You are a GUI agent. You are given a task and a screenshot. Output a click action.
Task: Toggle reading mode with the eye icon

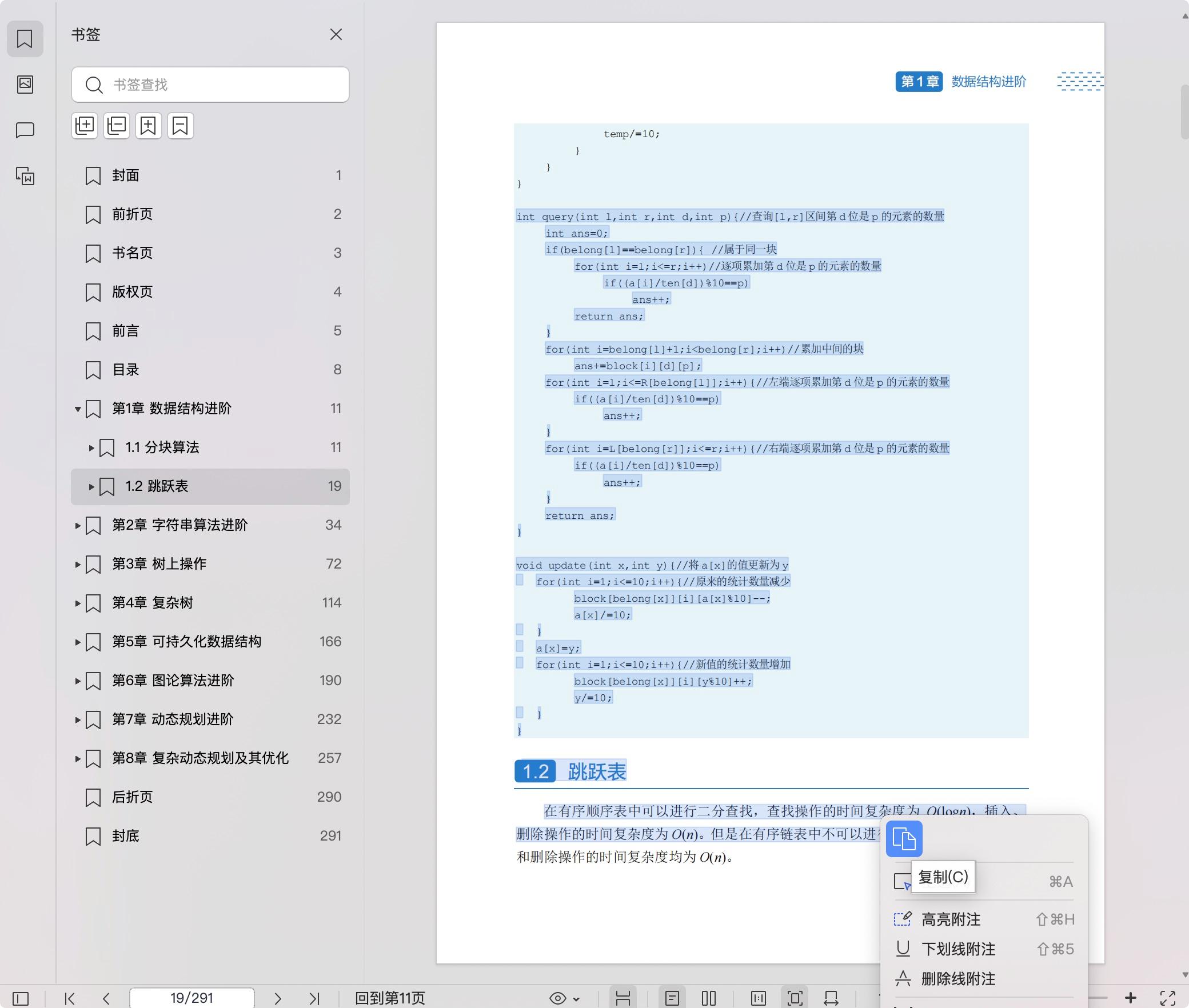(x=557, y=999)
